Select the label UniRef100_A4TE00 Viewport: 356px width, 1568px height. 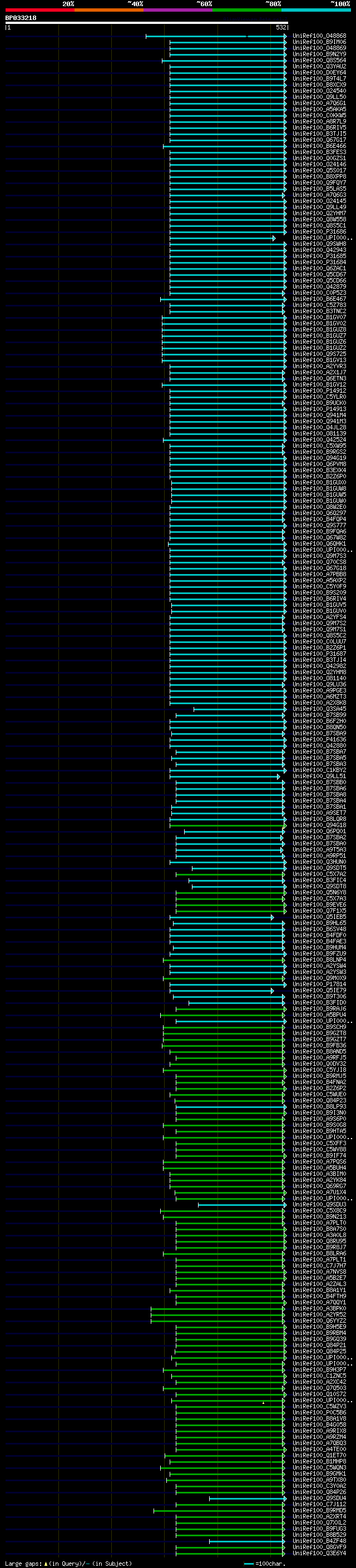pyautogui.click(x=319, y=1450)
